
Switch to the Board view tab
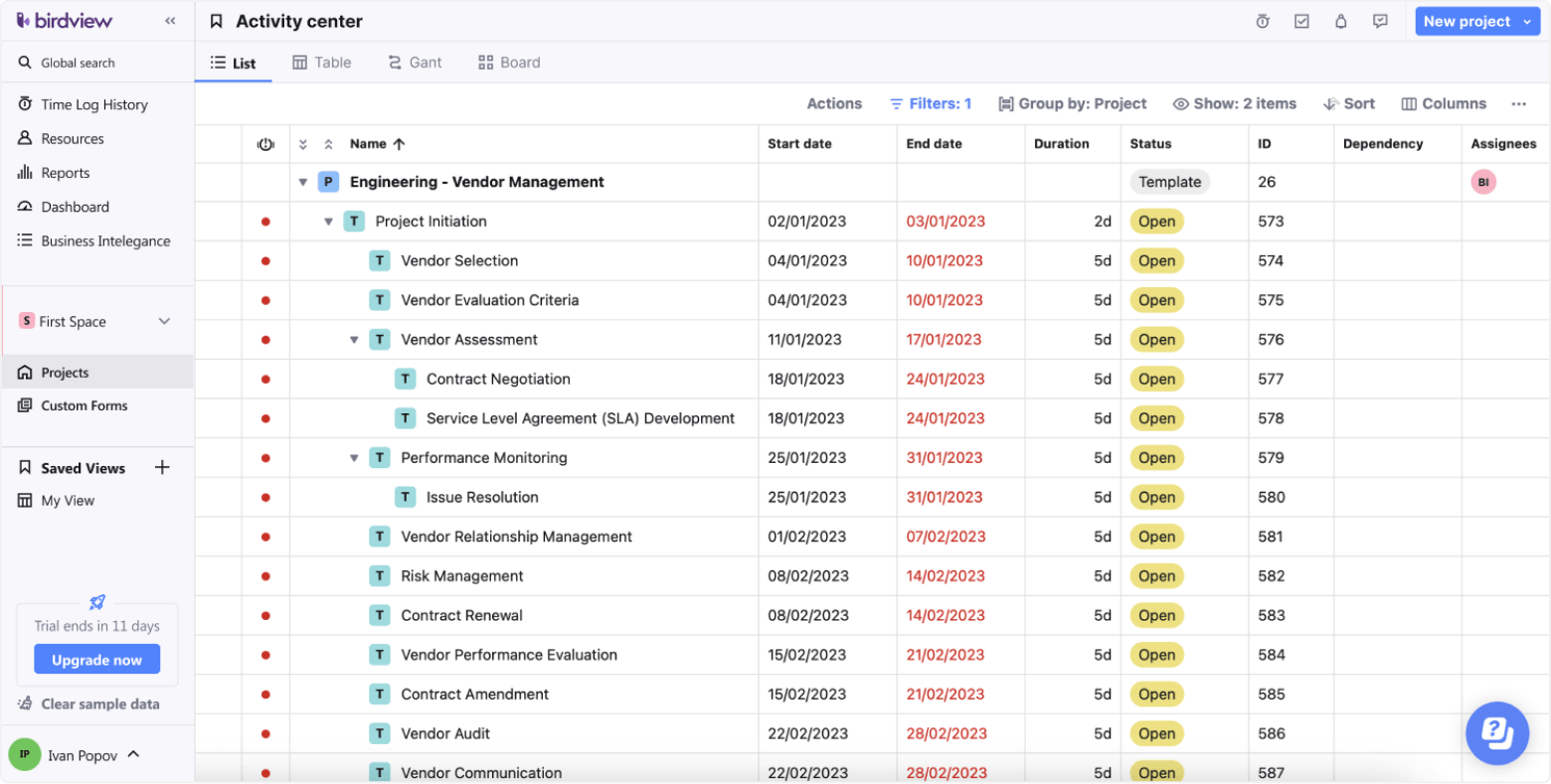coord(509,63)
